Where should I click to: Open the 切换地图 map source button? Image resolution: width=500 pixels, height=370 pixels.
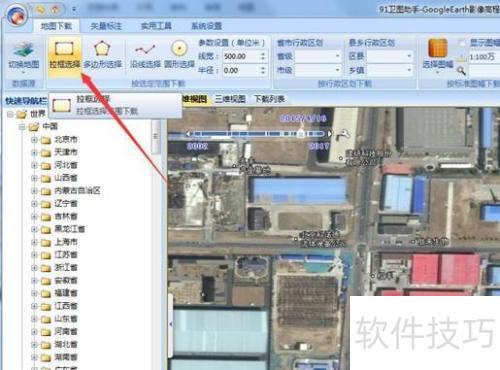tap(23, 57)
